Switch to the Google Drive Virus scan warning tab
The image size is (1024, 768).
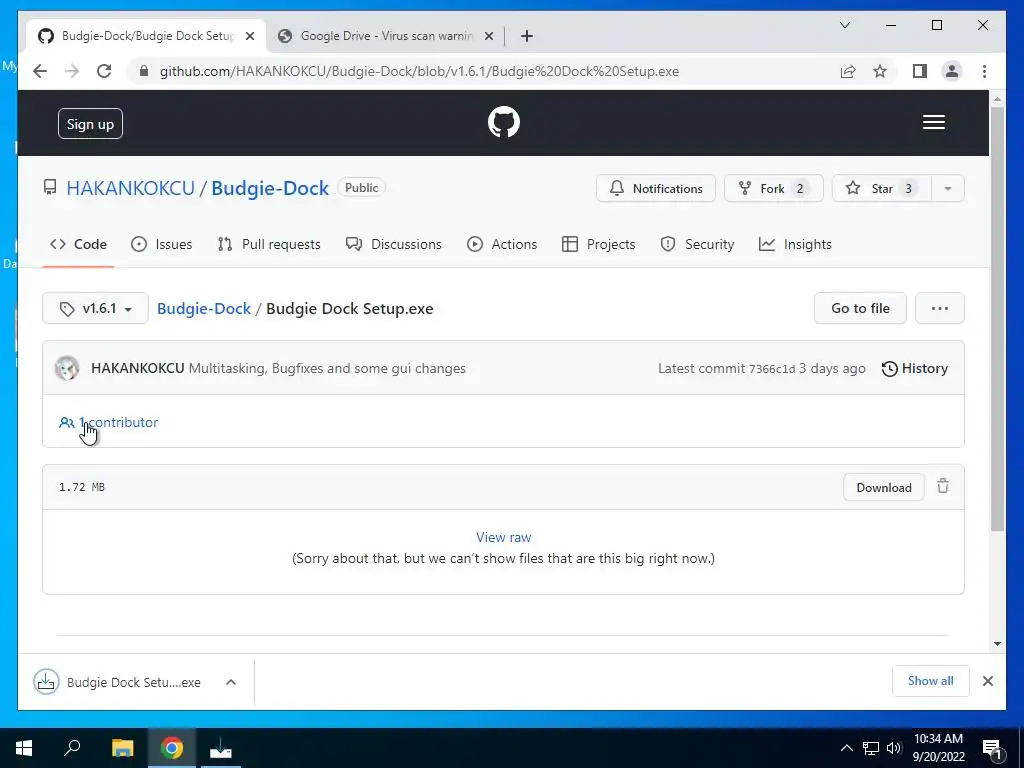coord(377,36)
